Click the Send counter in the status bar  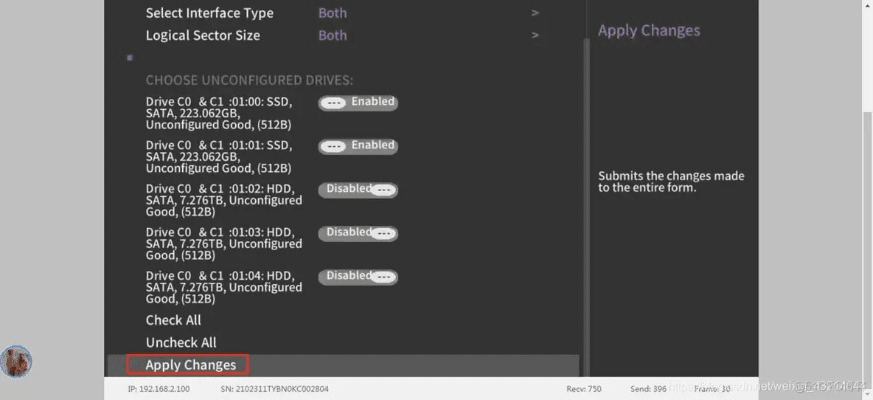(x=649, y=388)
